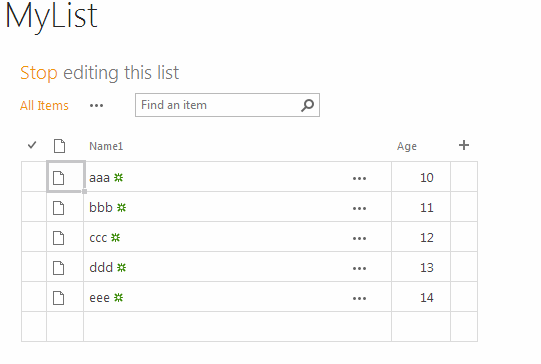Click the document icon in the eee row
The width and height of the screenshot is (541, 364).
[59, 298]
